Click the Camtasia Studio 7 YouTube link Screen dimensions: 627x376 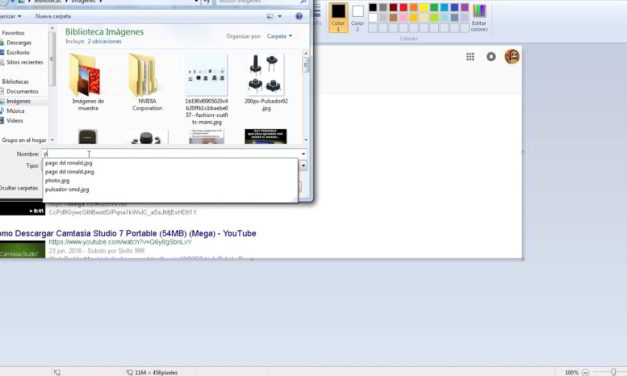(x=128, y=233)
